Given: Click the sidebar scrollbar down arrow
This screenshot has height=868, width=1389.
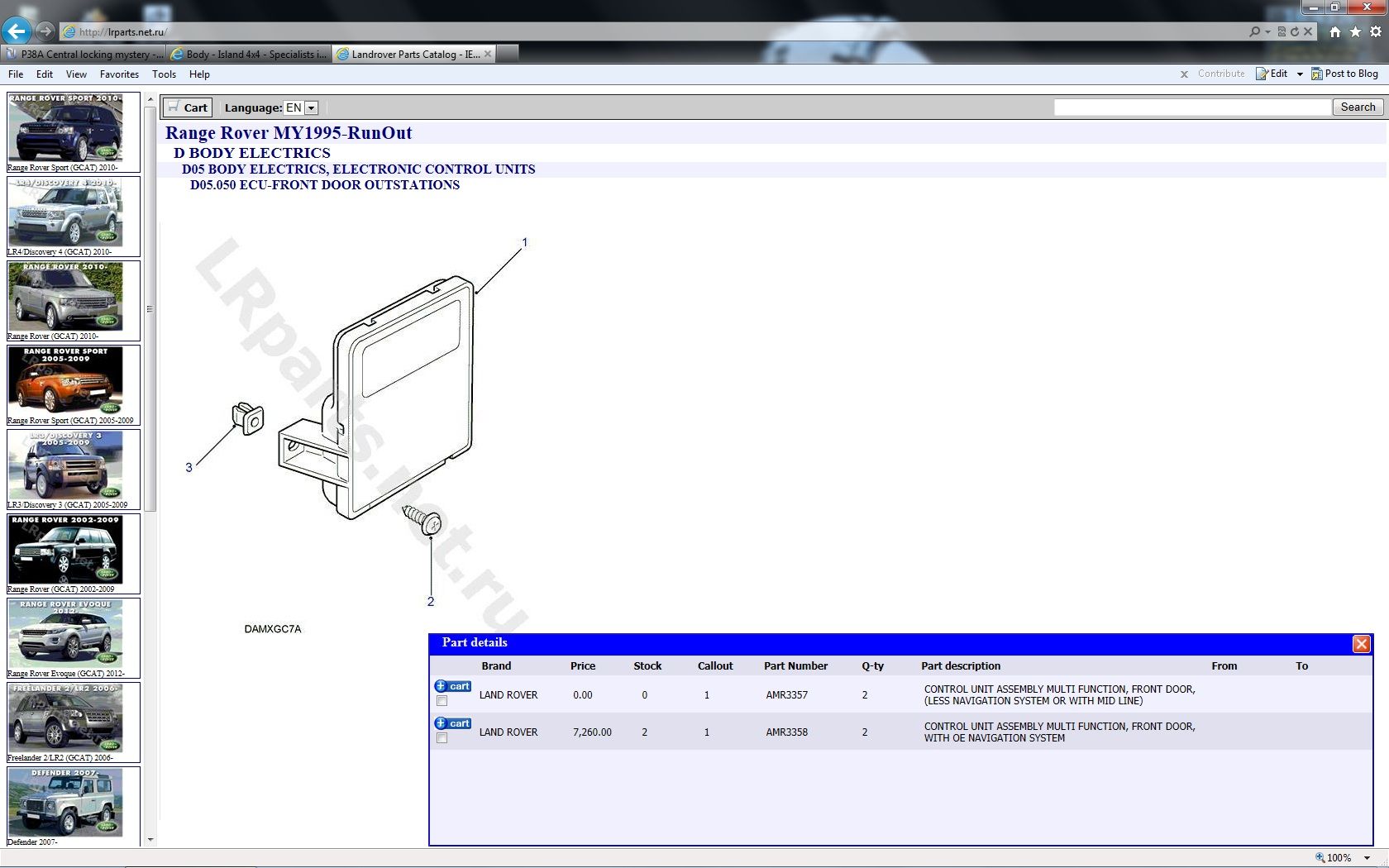Looking at the screenshot, I should (150, 840).
